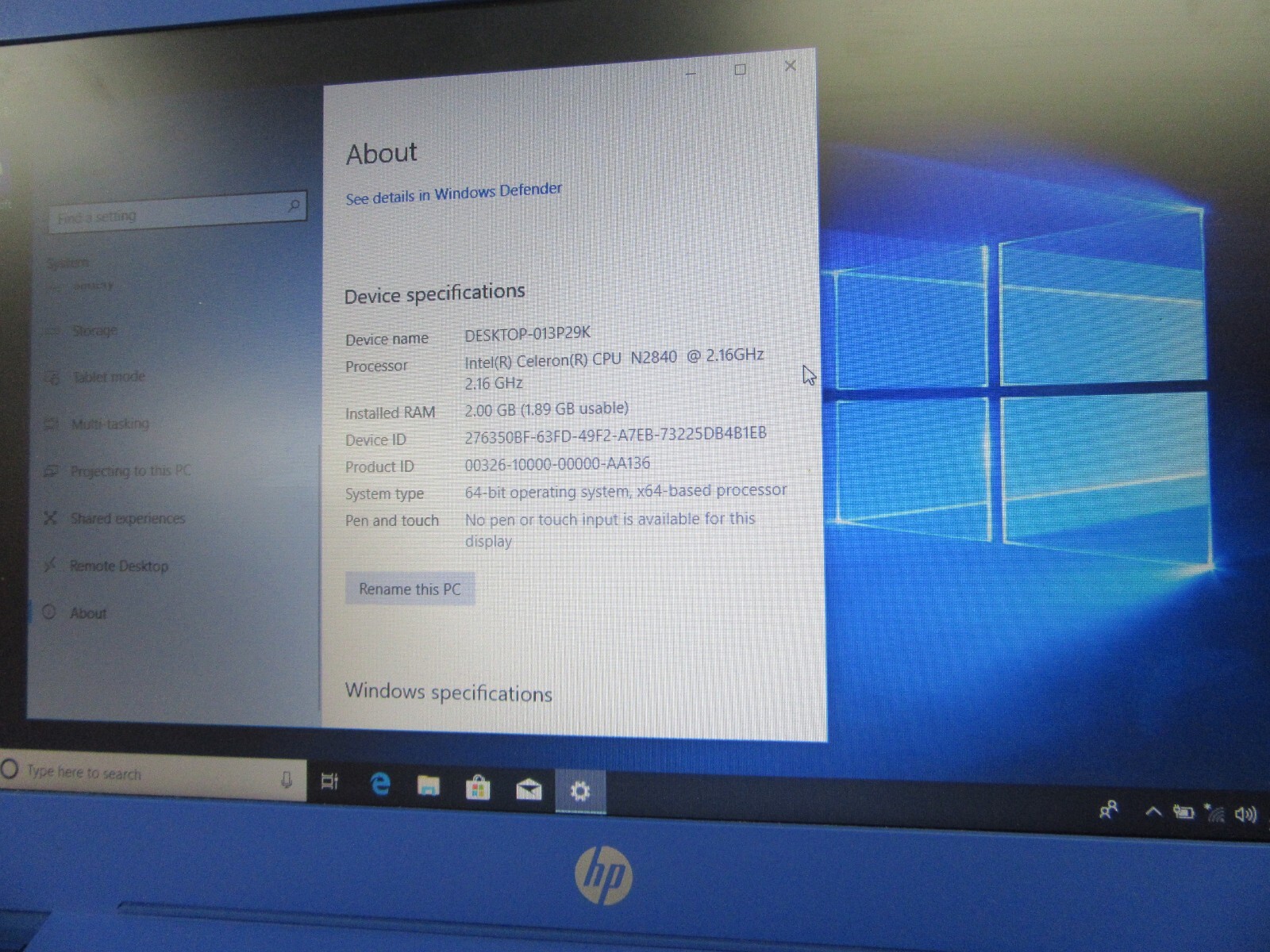Click the Device ID label
Screen dimensions: 1270x952
(375, 440)
